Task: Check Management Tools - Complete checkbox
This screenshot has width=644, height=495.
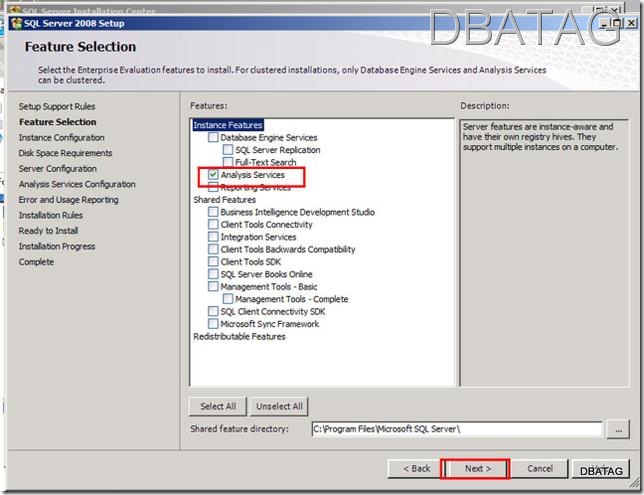Action: pyautogui.click(x=228, y=299)
